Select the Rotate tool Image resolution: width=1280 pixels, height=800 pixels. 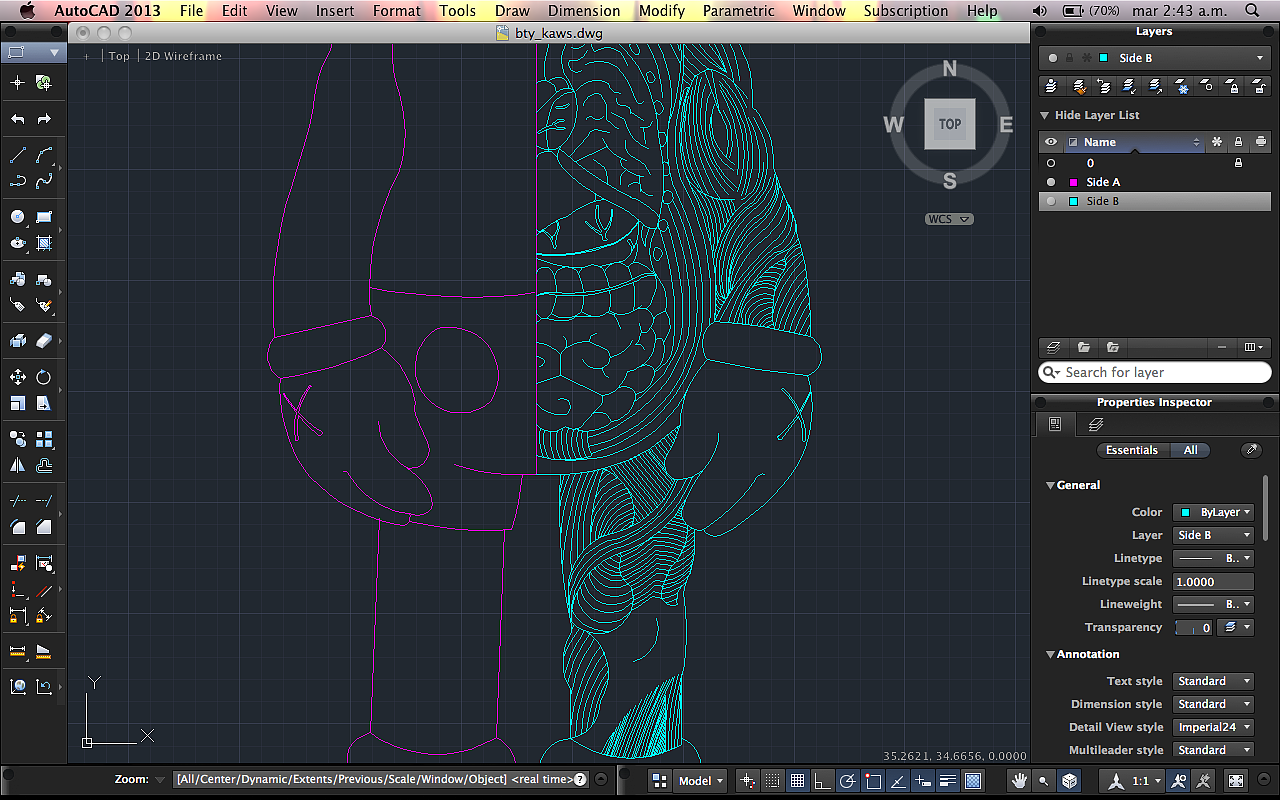point(44,377)
